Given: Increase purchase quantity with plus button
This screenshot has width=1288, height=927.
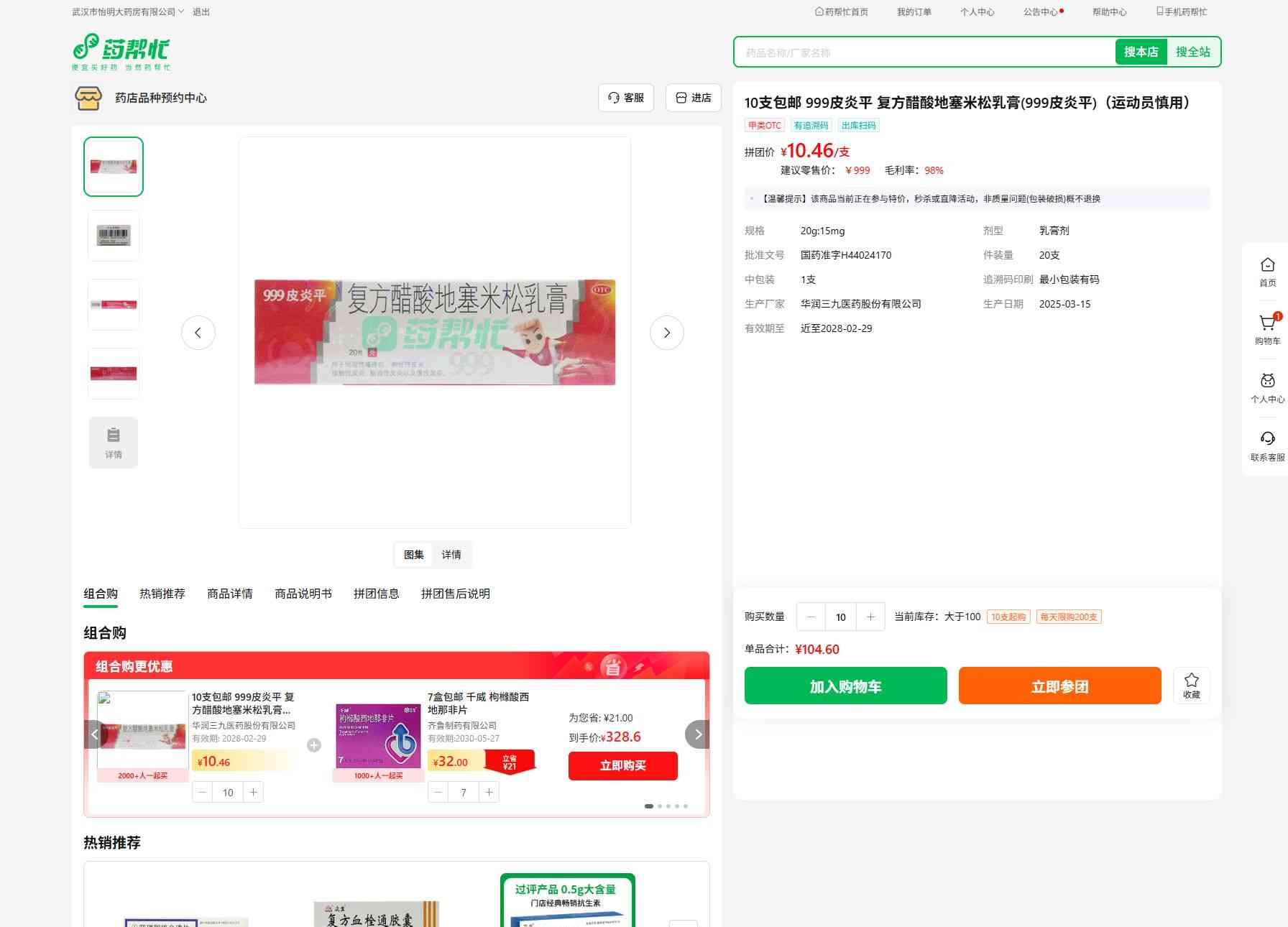Looking at the screenshot, I should pyautogui.click(x=870, y=617).
